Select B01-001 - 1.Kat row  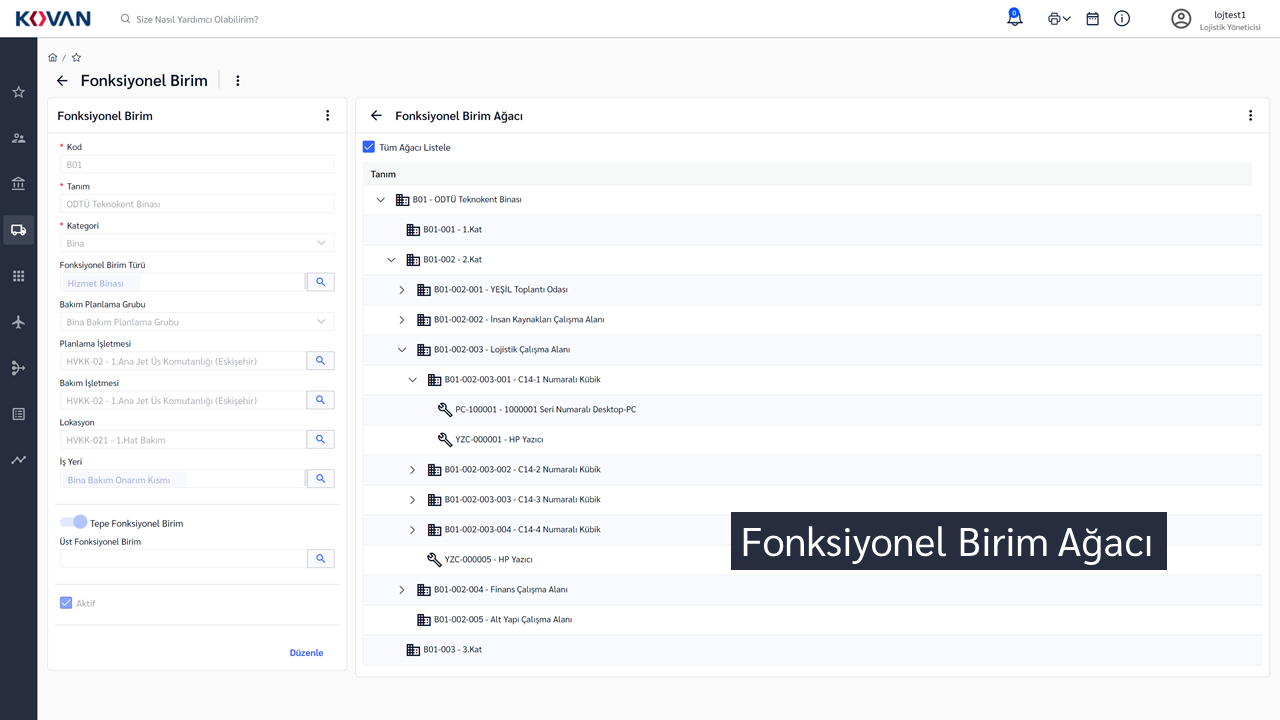tap(812, 230)
